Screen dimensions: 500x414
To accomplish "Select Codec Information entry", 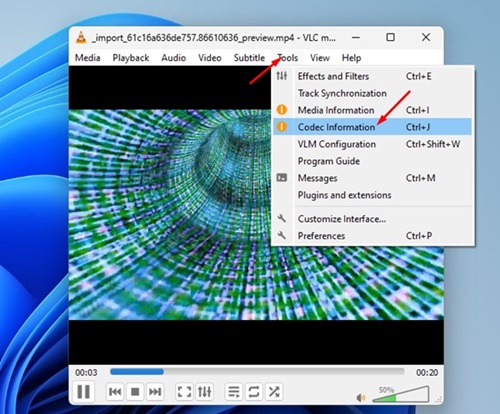I will [x=373, y=127].
